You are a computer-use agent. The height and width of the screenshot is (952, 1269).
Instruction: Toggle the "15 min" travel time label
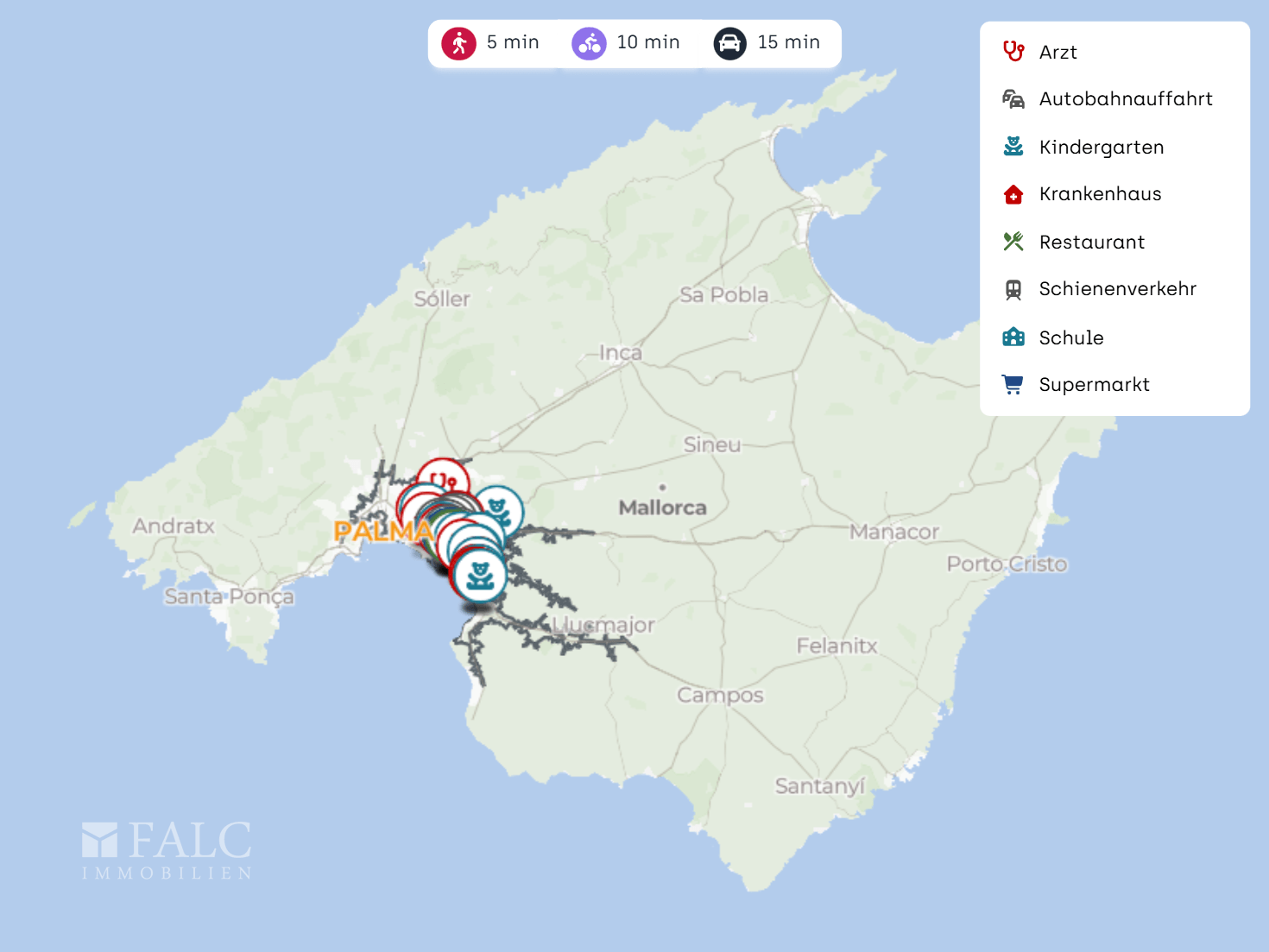[x=789, y=42]
